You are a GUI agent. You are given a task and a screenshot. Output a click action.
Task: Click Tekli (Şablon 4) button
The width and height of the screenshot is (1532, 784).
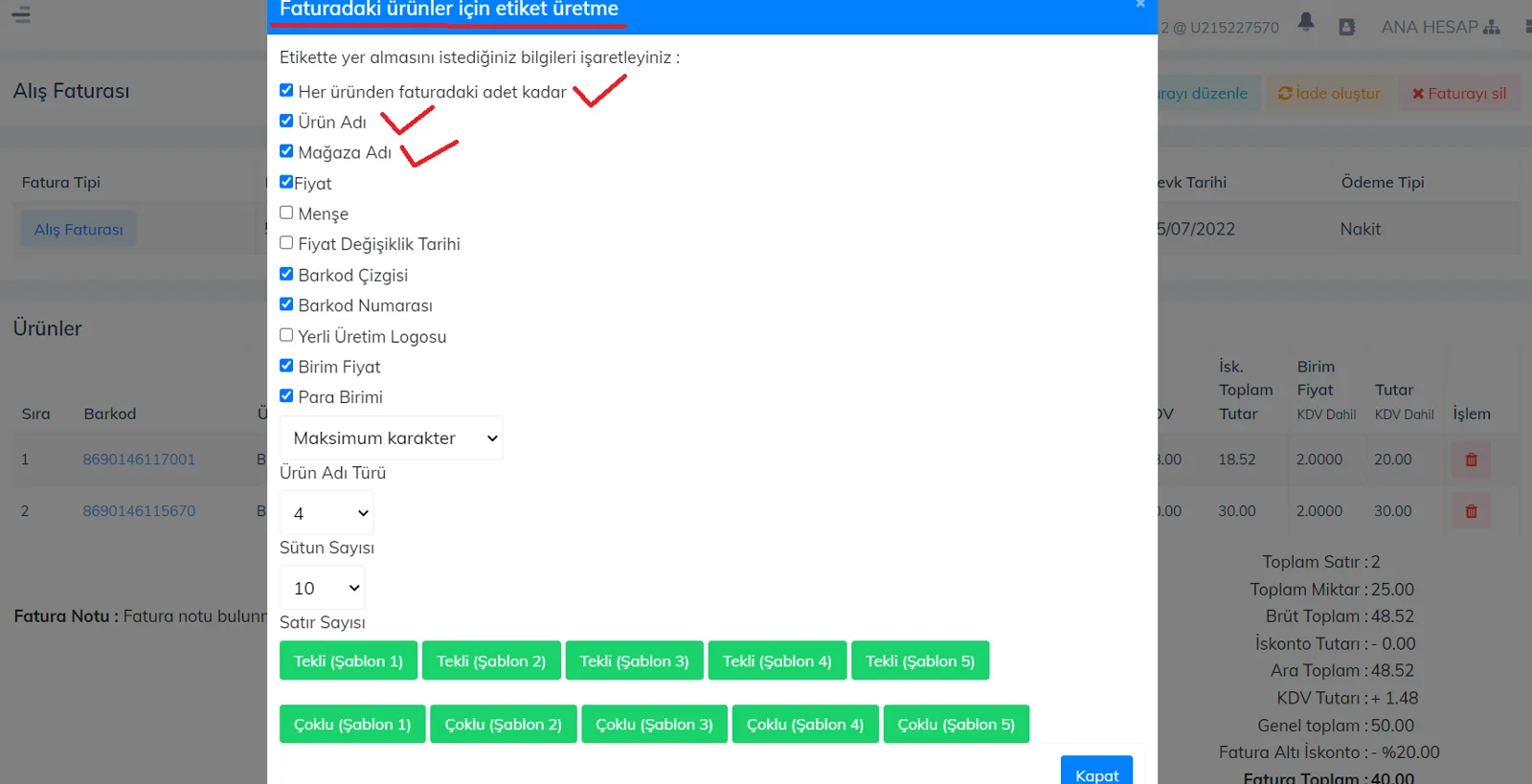[777, 661]
